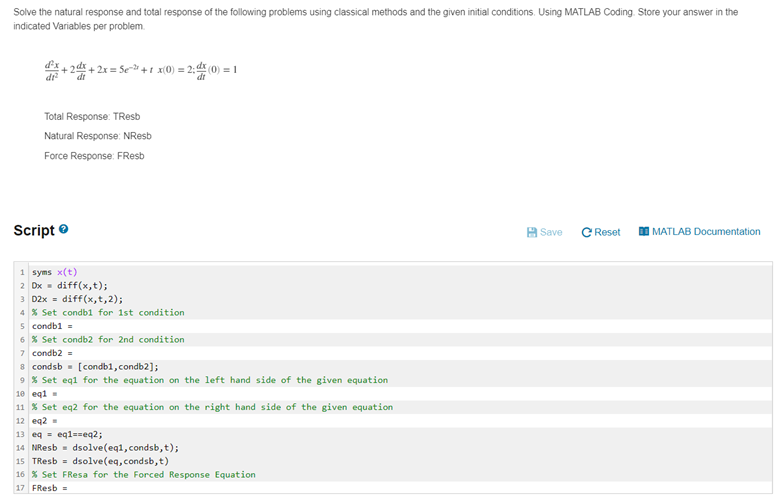Click line number 17 in the gutter
Screen dimensions: 780x498
[x=20, y=489]
